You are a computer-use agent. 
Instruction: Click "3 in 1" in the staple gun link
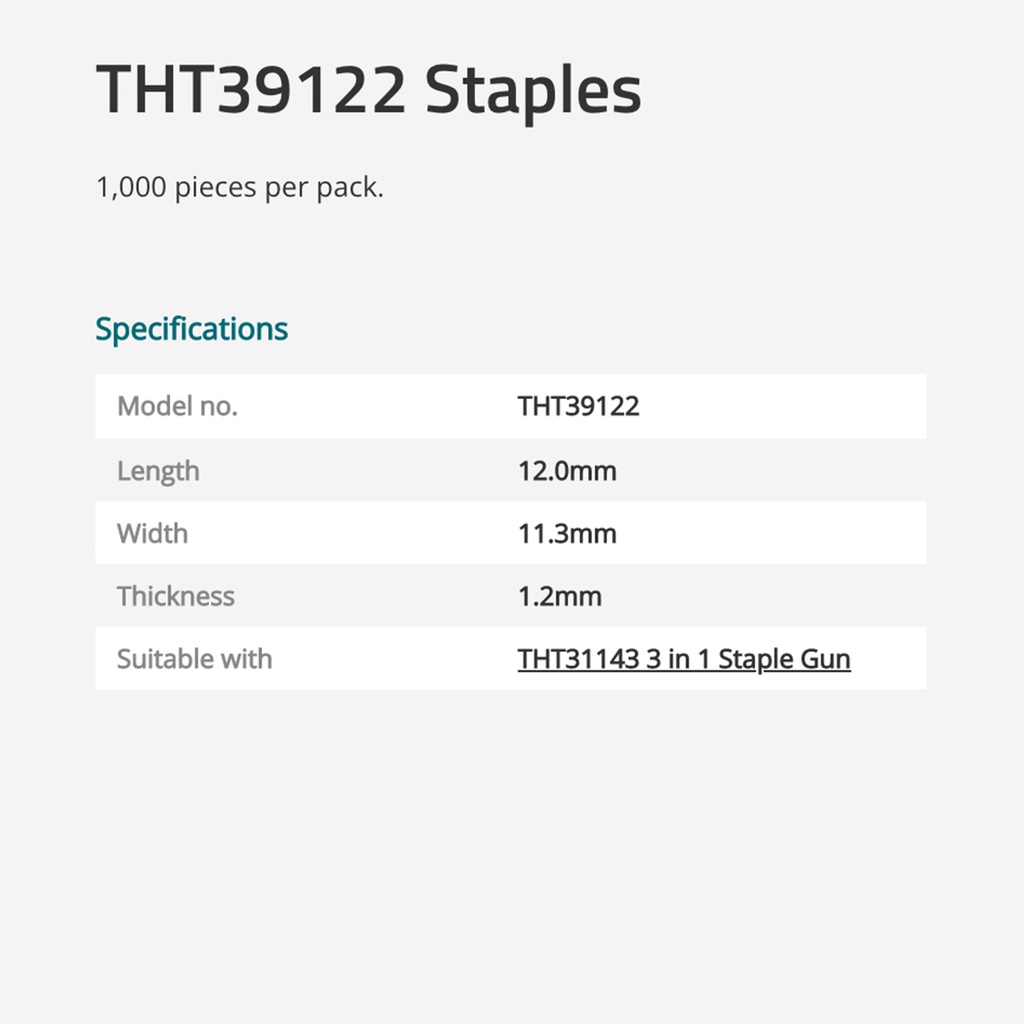(679, 659)
